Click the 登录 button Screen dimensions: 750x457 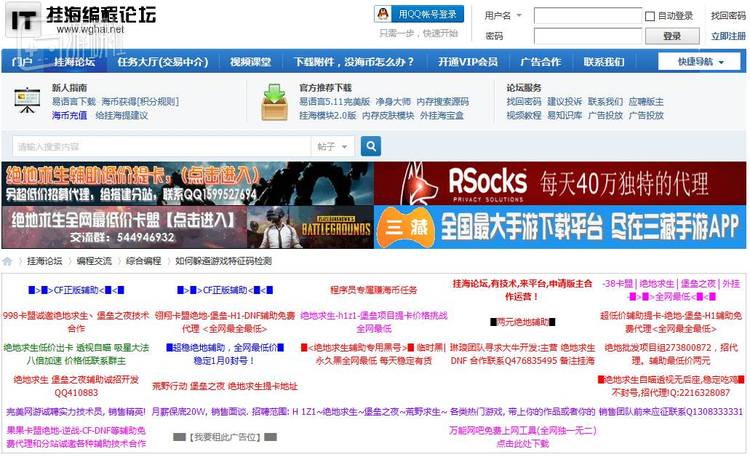coord(671,36)
